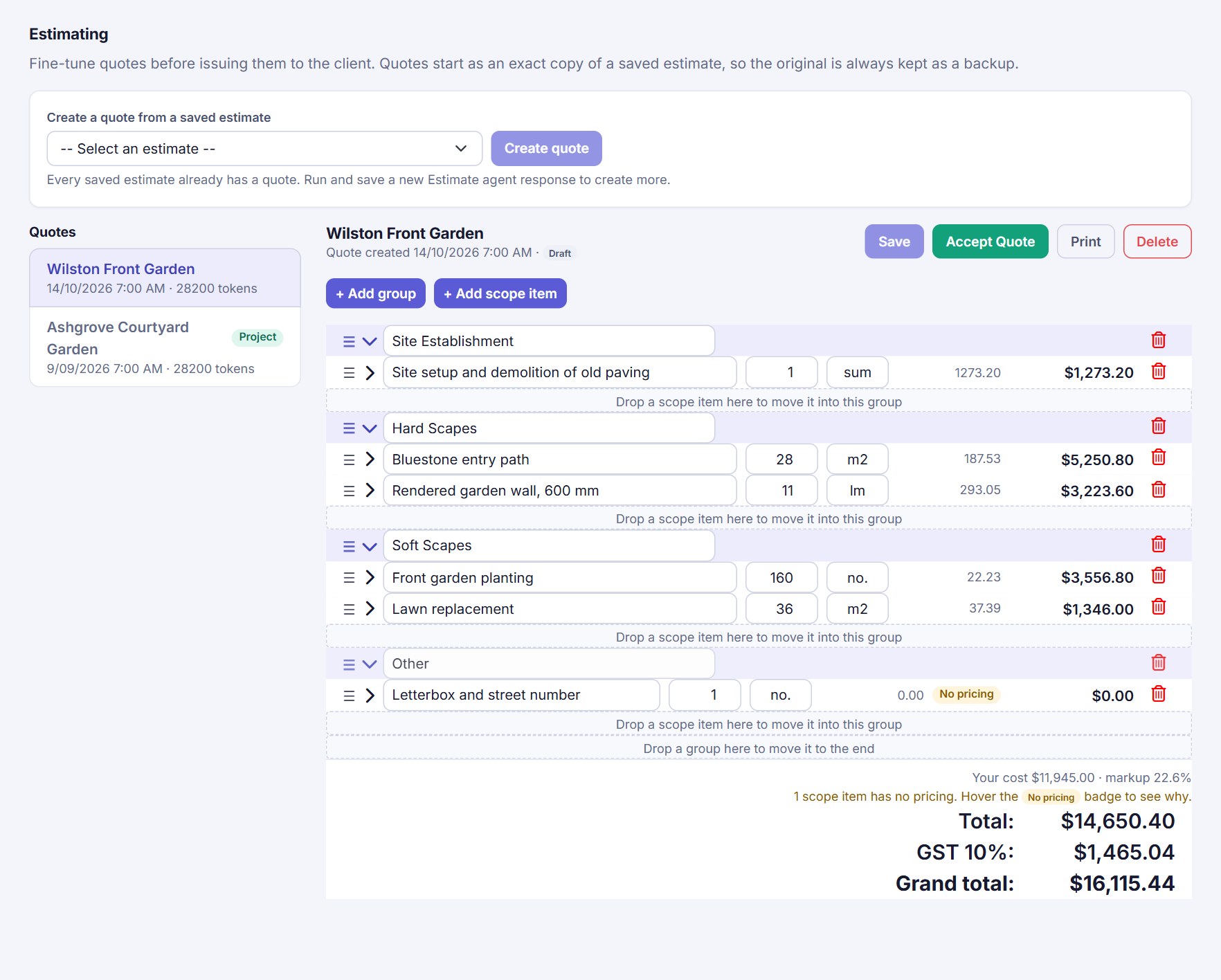Click the drag handle beside Letterbox and street number

(x=349, y=696)
